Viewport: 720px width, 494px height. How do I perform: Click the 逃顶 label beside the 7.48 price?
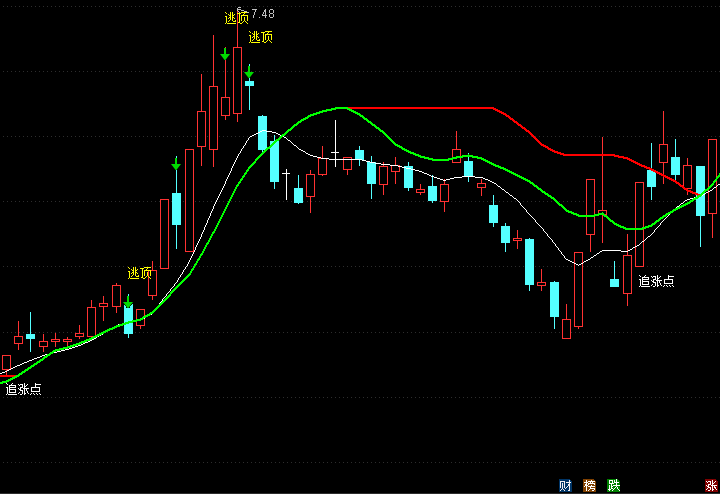(x=236, y=18)
